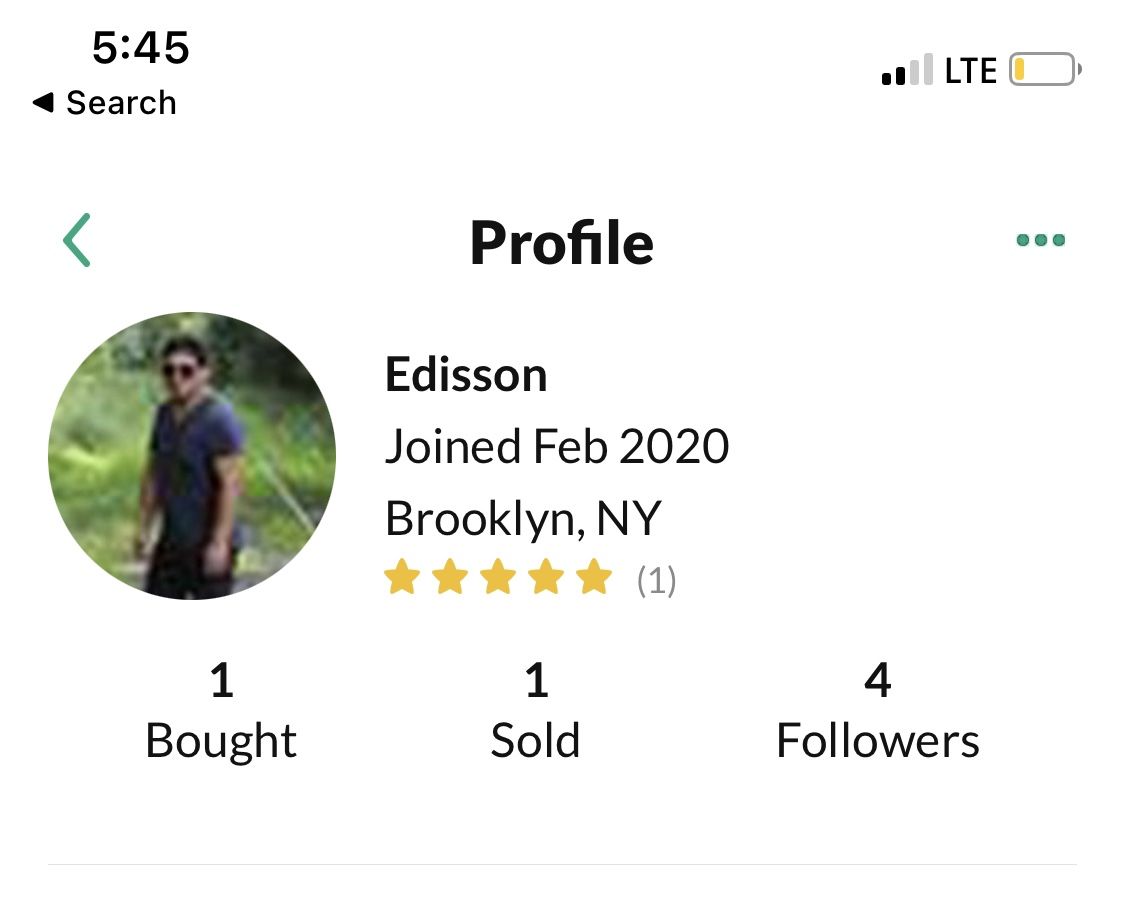Tap the green back chevron
This screenshot has width=1125, height=901.
(77, 240)
